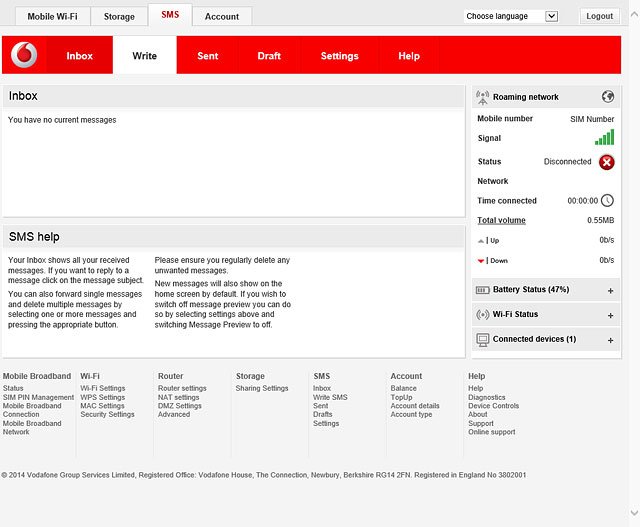Open SIM PIN Management link

(38, 397)
